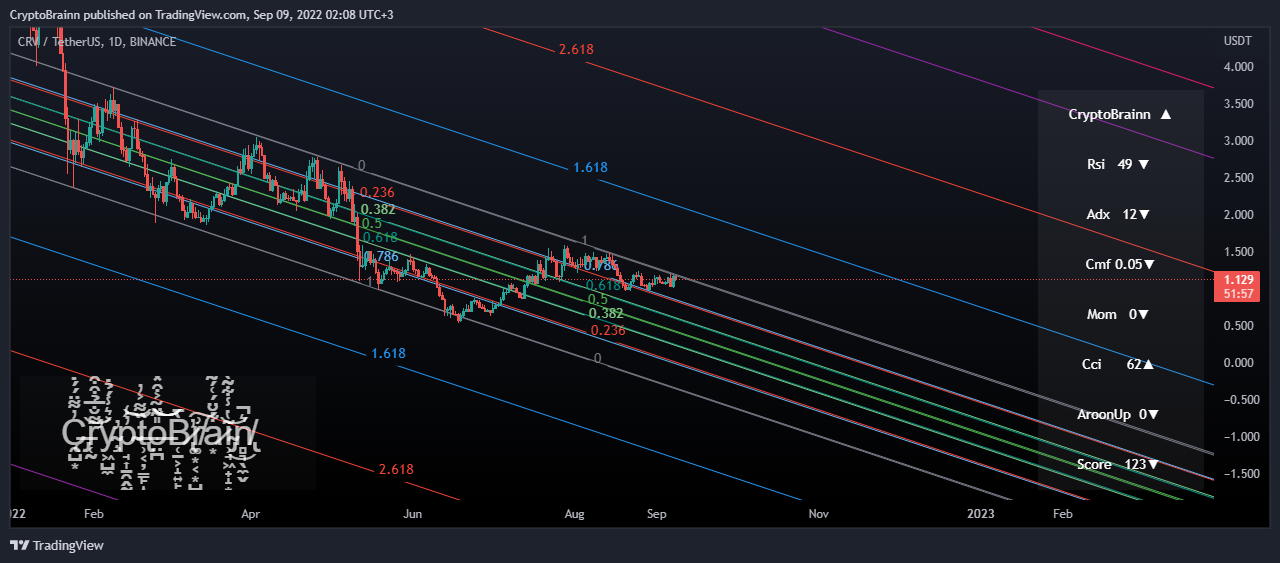Image resolution: width=1280 pixels, height=563 pixels.
Task: Click the 2.500 price axis label
Action: click(x=1238, y=178)
